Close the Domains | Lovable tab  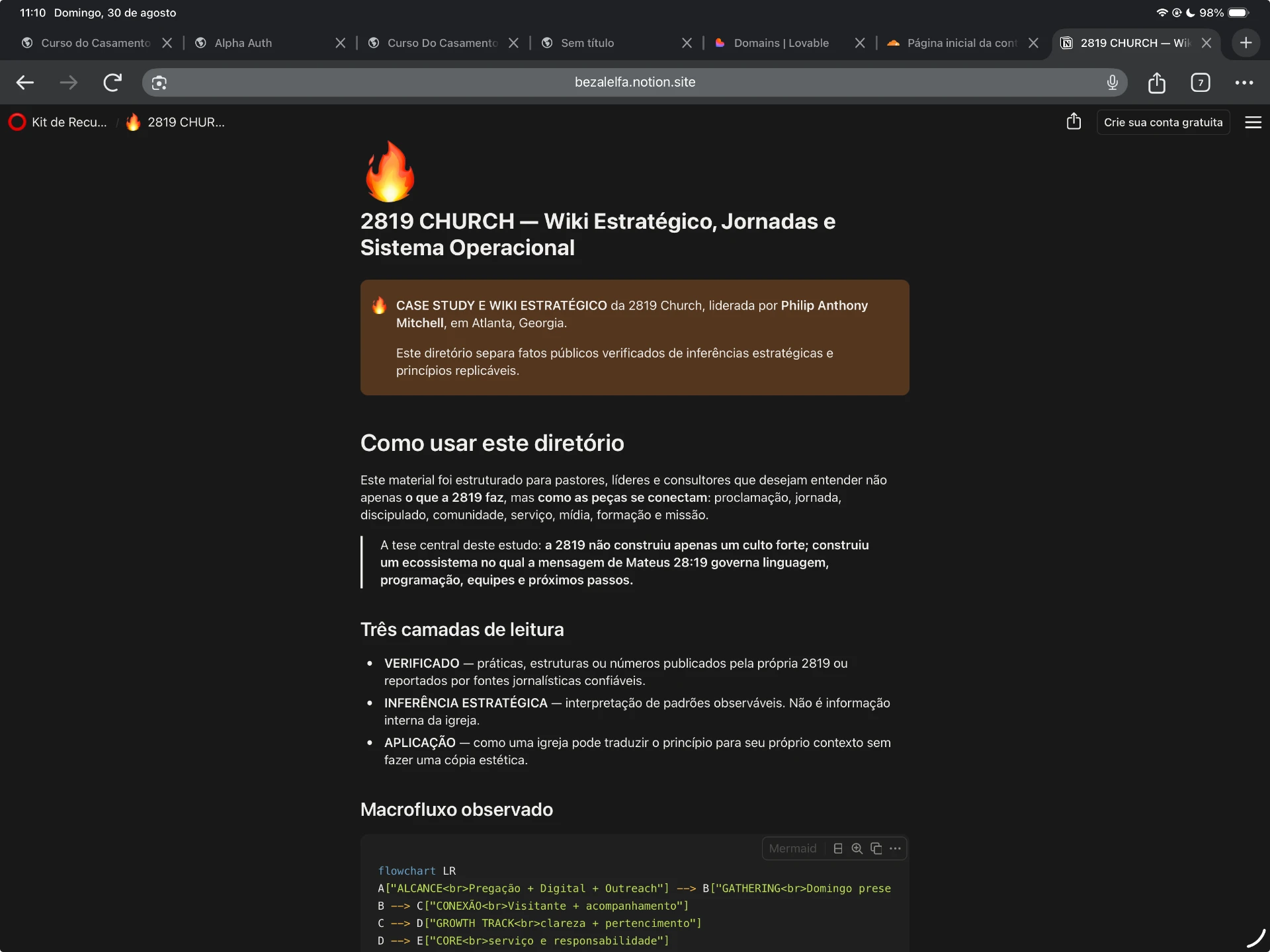(859, 43)
